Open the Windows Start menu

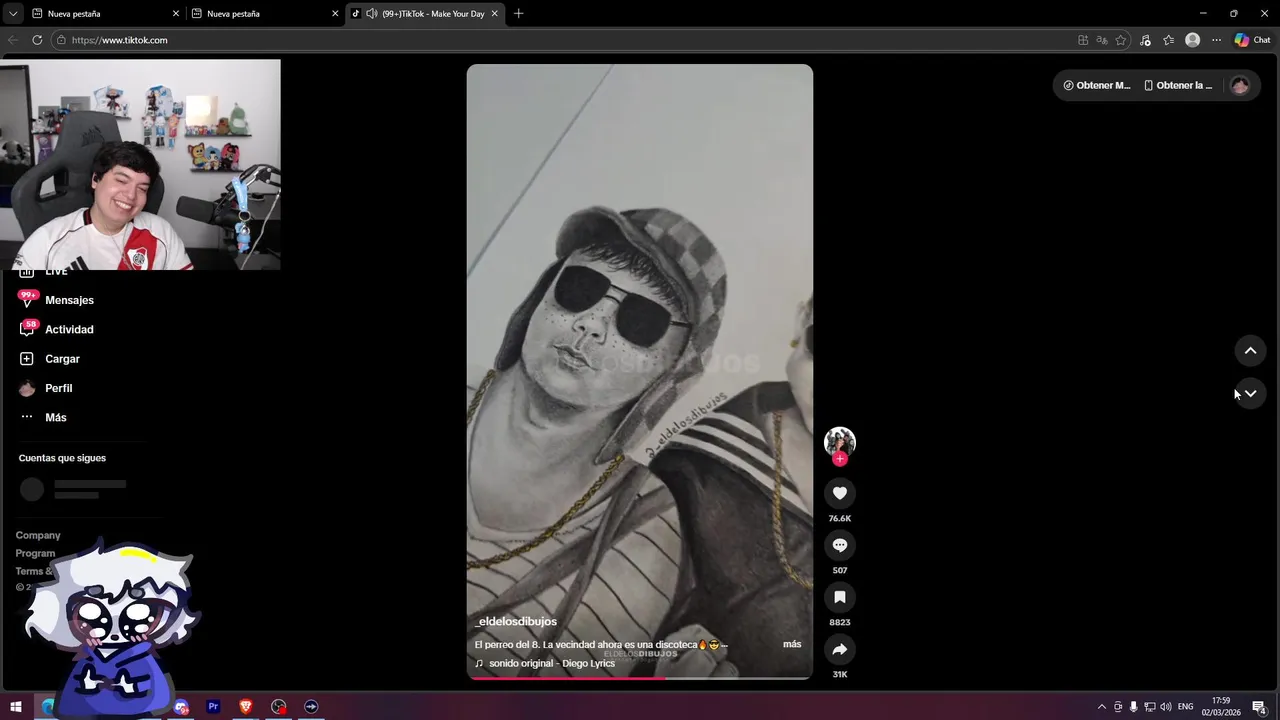(16, 707)
